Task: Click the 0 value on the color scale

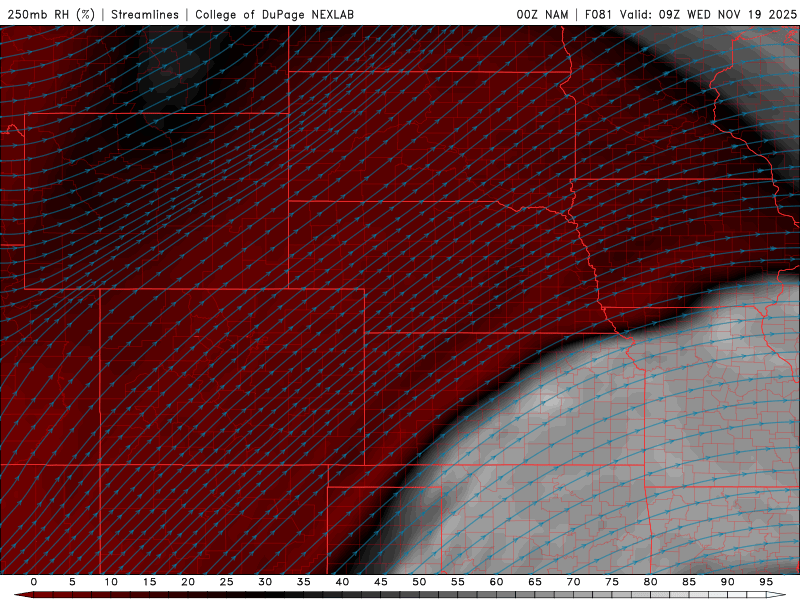Action: pos(34,582)
